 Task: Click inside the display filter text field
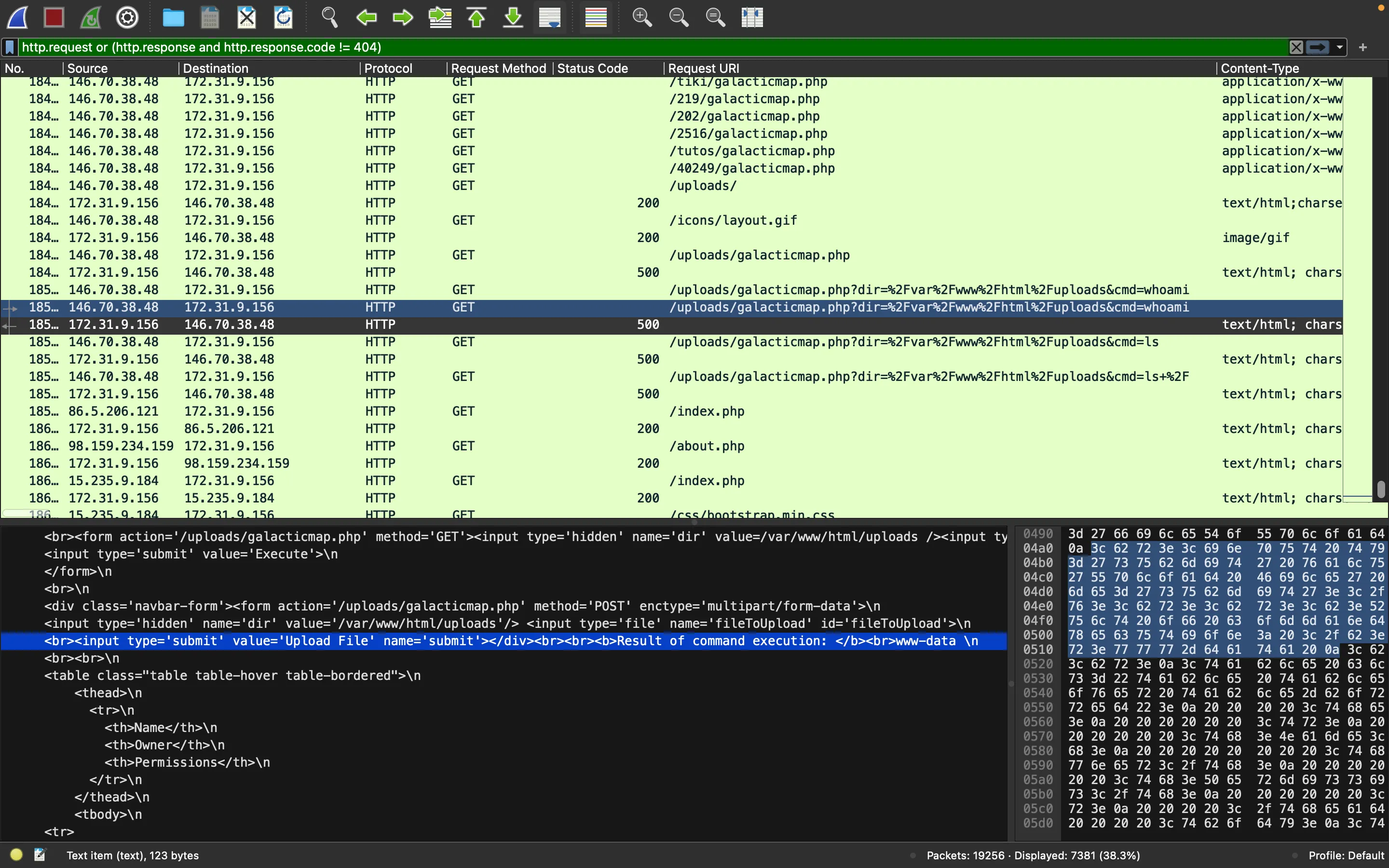coord(653,47)
